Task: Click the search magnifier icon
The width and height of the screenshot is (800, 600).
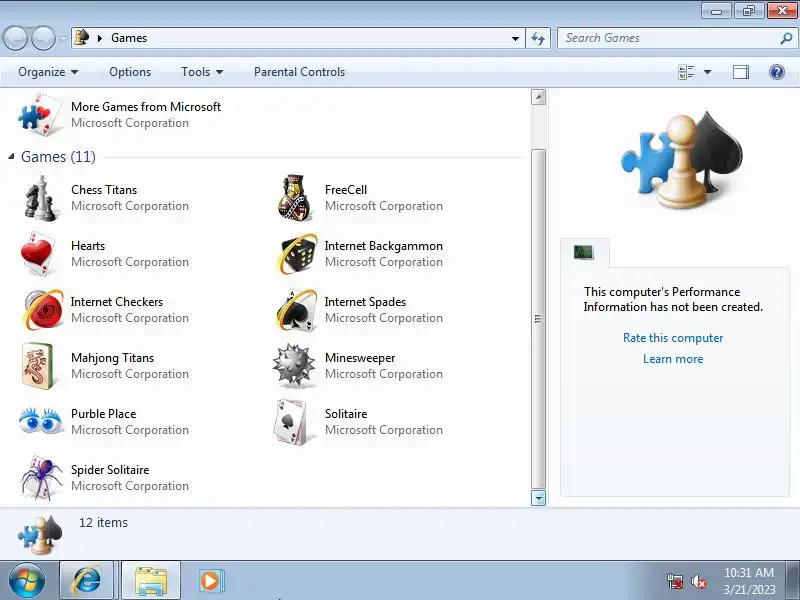Action: click(786, 38)
